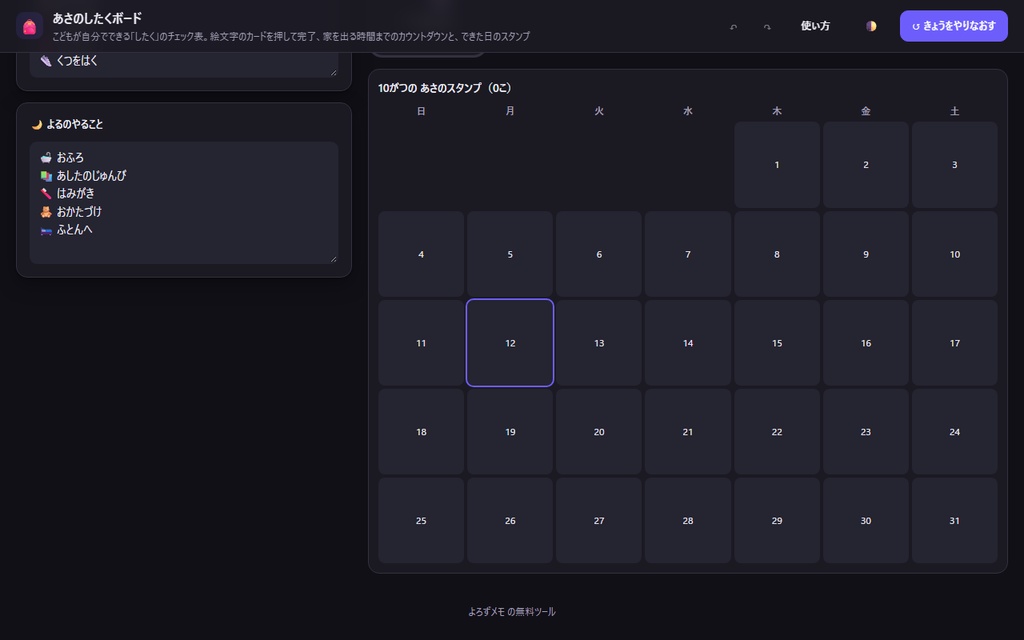Click the あしたのじゅんび line
The height and width of the screenshot is (640, 1024).
click(x=83, y=176)
